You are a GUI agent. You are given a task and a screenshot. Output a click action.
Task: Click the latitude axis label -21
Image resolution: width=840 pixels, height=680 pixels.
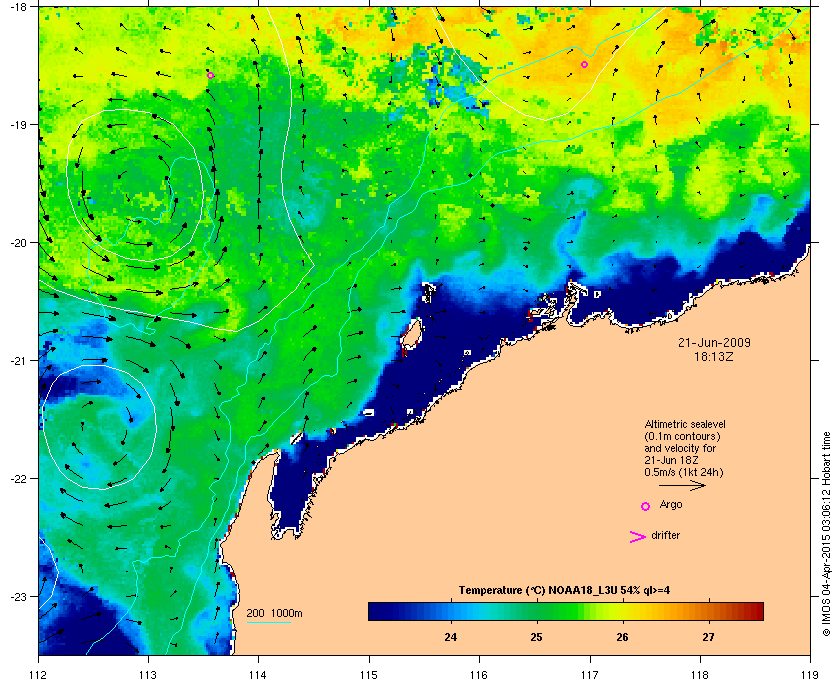19,360
